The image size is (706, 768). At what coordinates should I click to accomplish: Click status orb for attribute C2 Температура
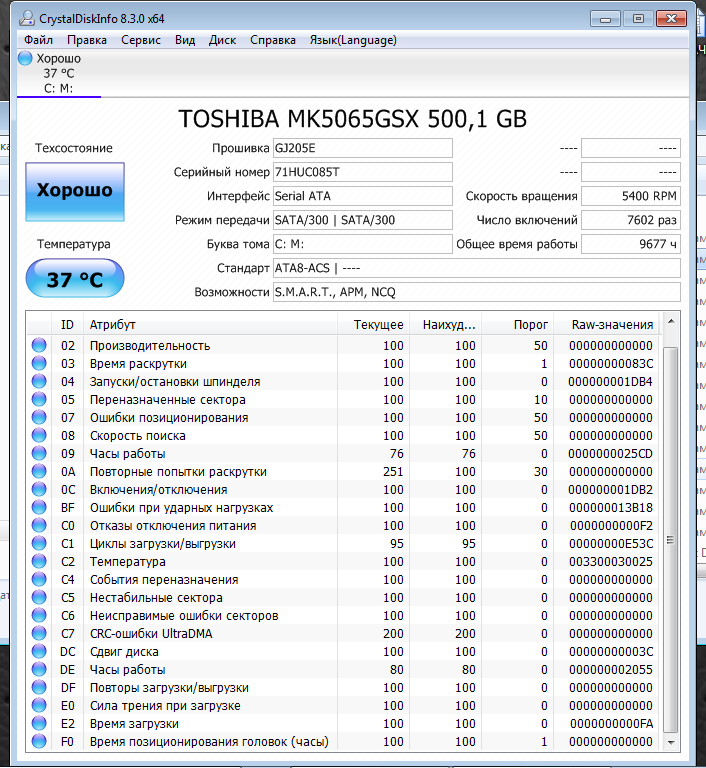(x=39, y=561)
